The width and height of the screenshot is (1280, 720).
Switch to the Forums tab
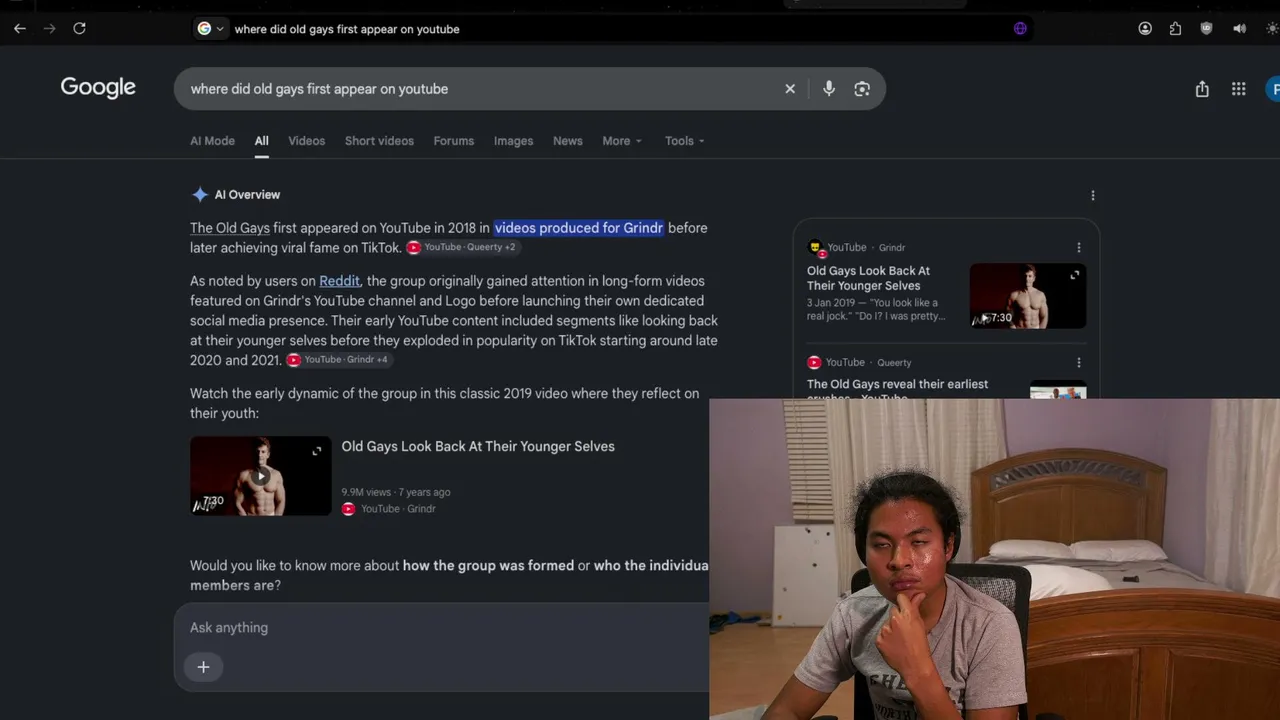click(x=454, y=141)
